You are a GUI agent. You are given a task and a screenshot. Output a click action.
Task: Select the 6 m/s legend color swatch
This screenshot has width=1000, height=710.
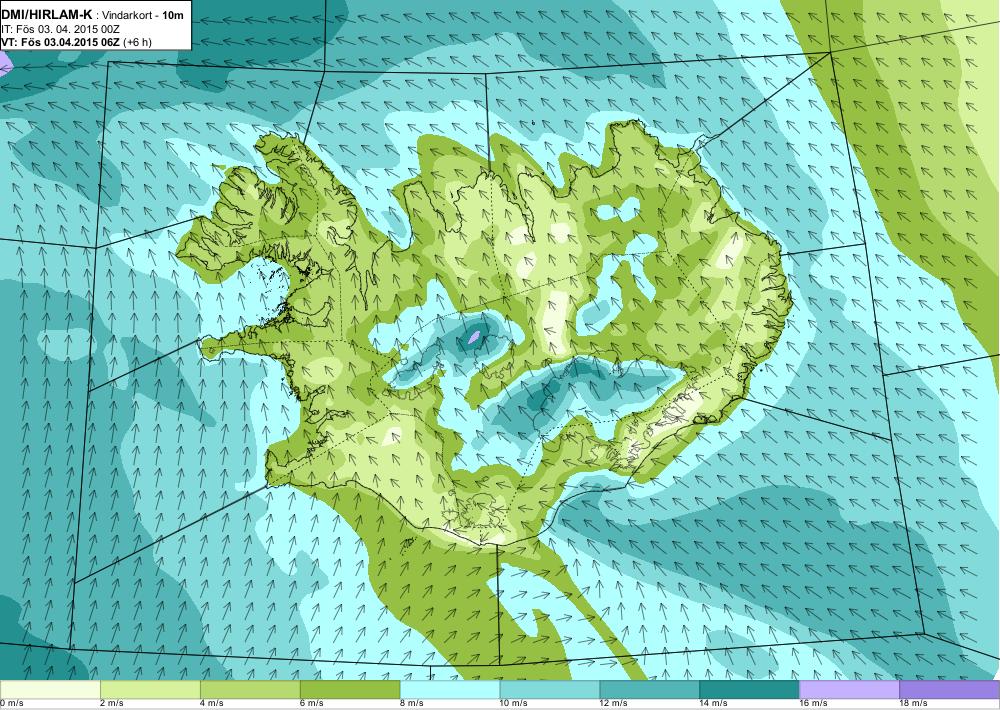coord(350,690)
